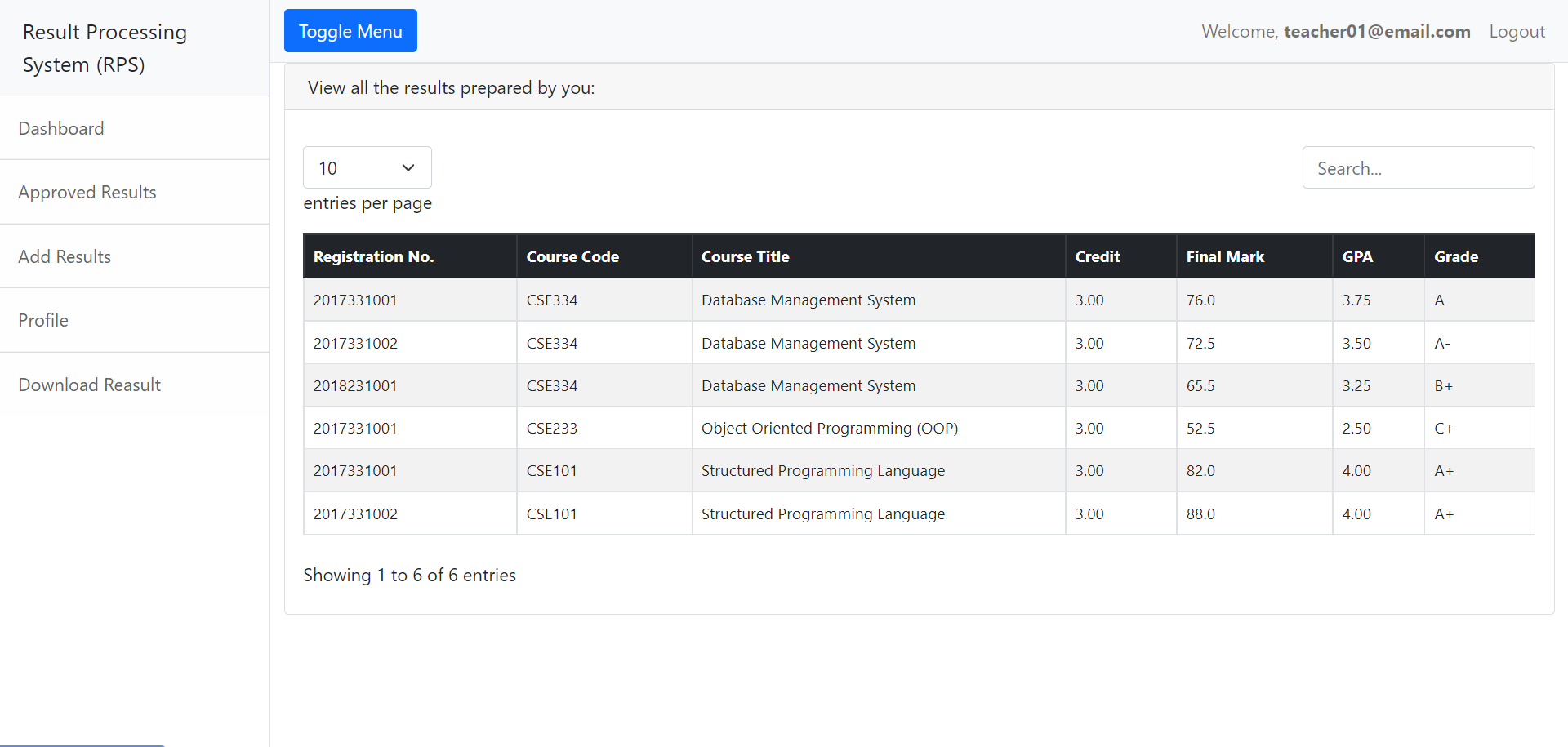The height and width of the screenshot is (747, 1568).
Task: Navigate to Add Results page
Action: 65,256
